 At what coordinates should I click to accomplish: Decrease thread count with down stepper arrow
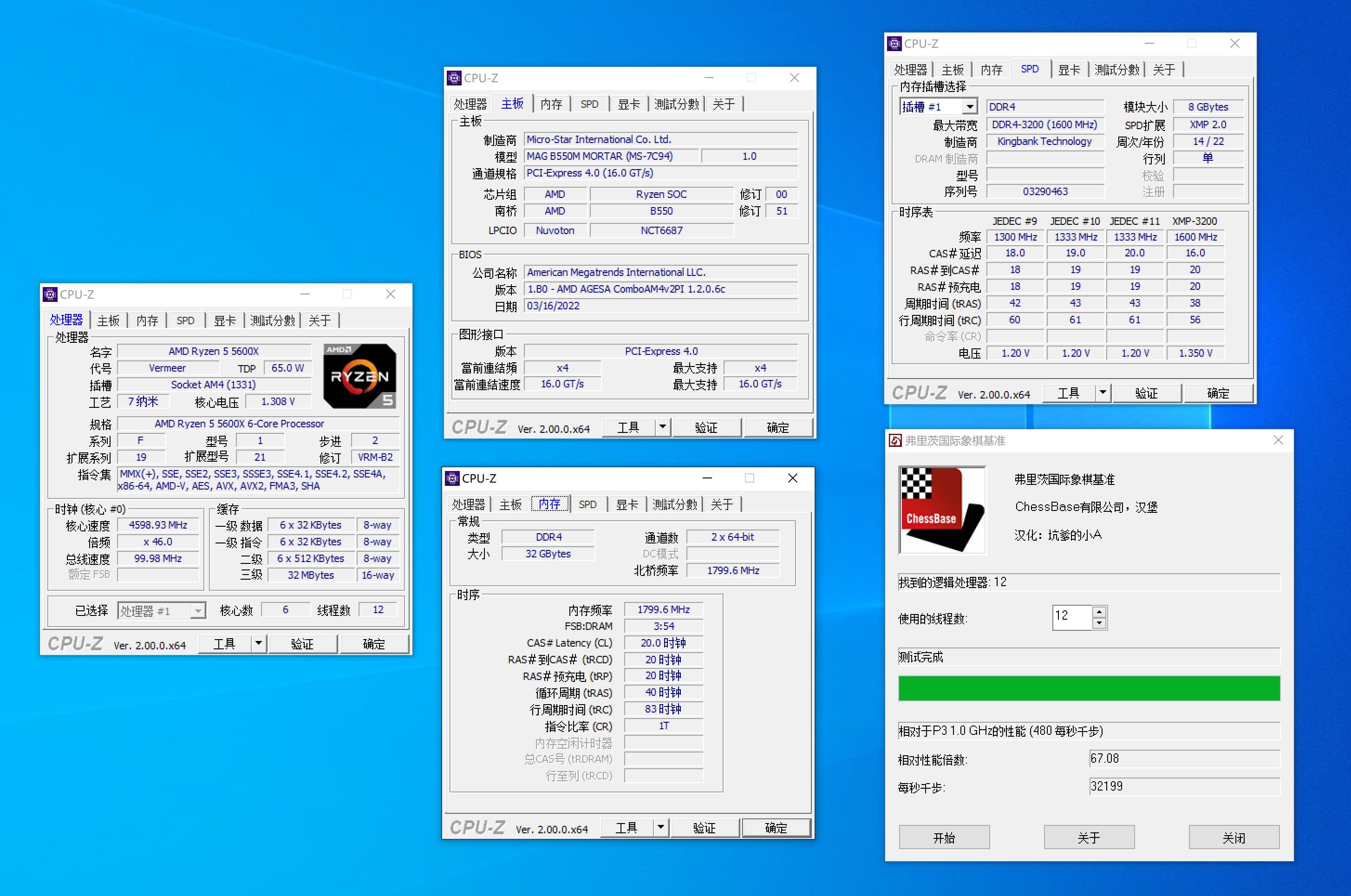pyautogui.click(x=1099, y=623)
